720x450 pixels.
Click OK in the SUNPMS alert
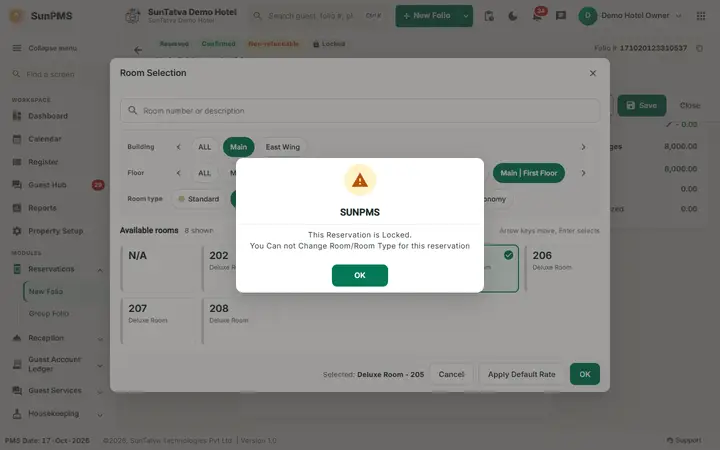click(x=360, y=275)
